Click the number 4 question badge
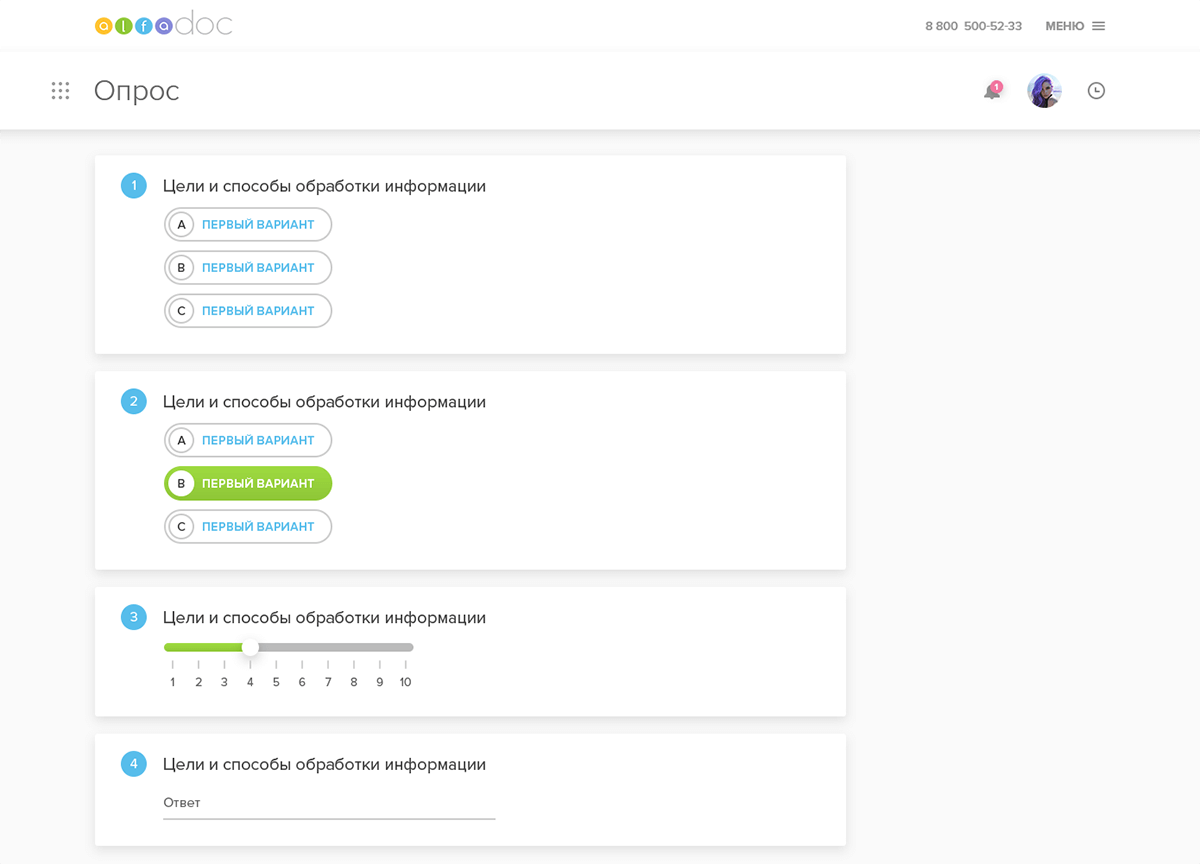Image resolution: width=1200 pixels, height=864 pixels. [134, 765]
